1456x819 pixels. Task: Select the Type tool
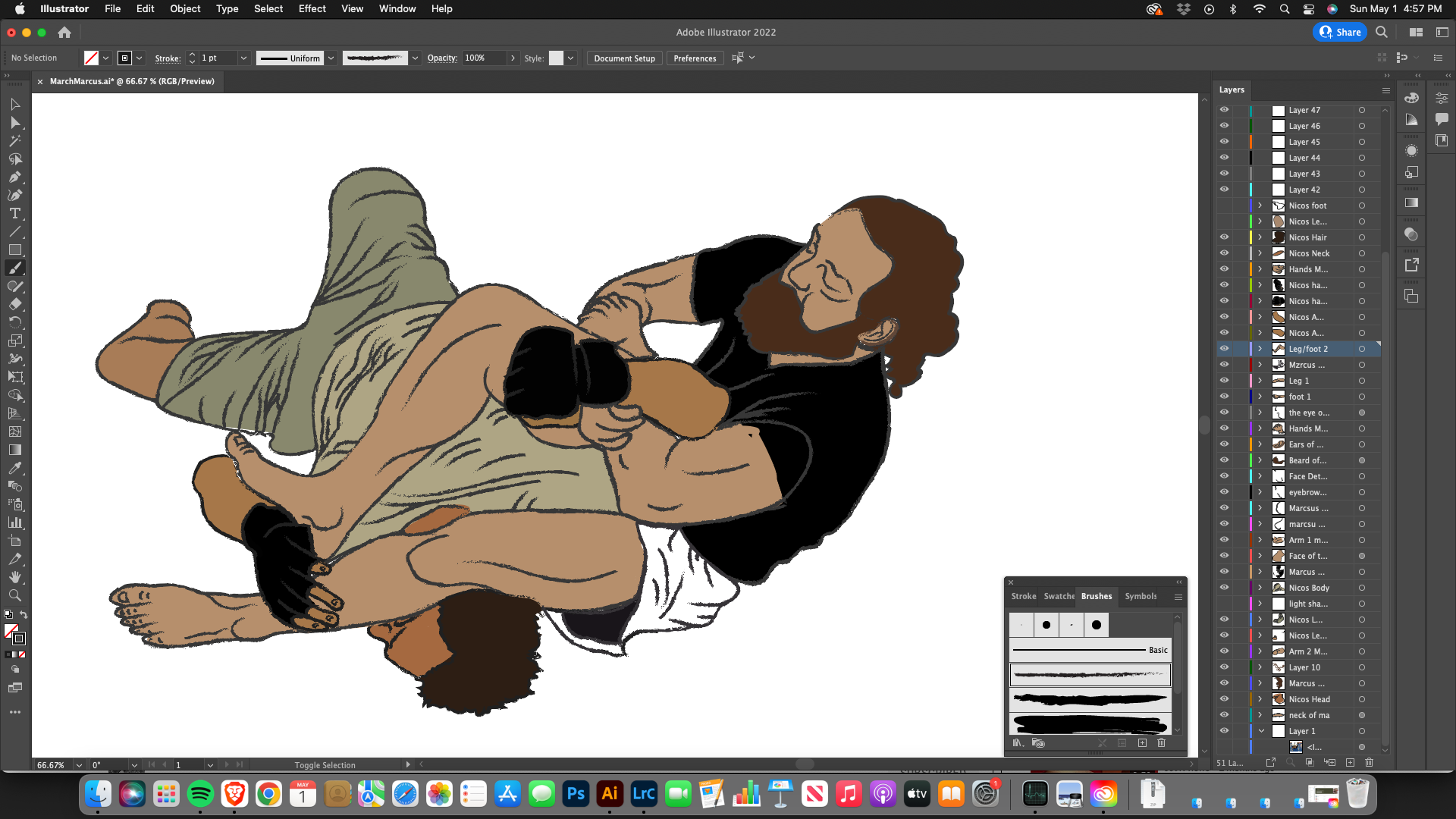tap(15, 214)
